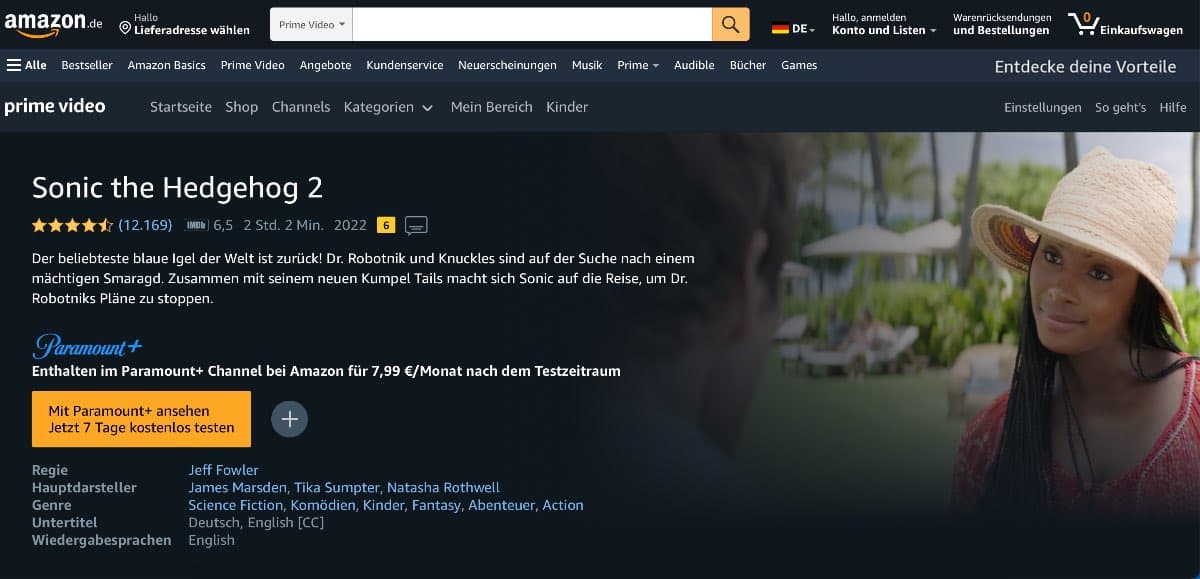The height and width of the screenshot is (579, 1200).
Task: Click the age rating 6 badge
Action: 386,225
